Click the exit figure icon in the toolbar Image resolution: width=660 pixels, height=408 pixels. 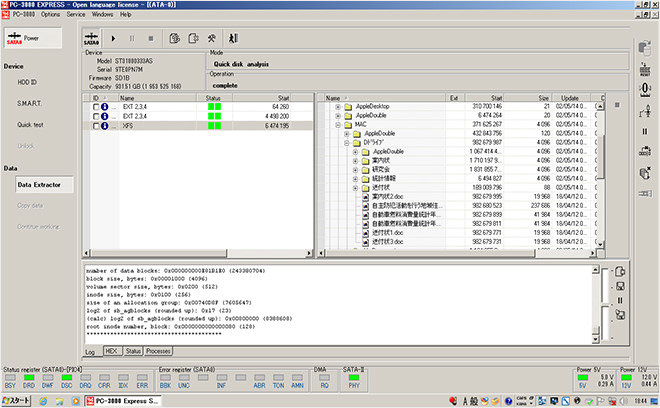(233, 39)
